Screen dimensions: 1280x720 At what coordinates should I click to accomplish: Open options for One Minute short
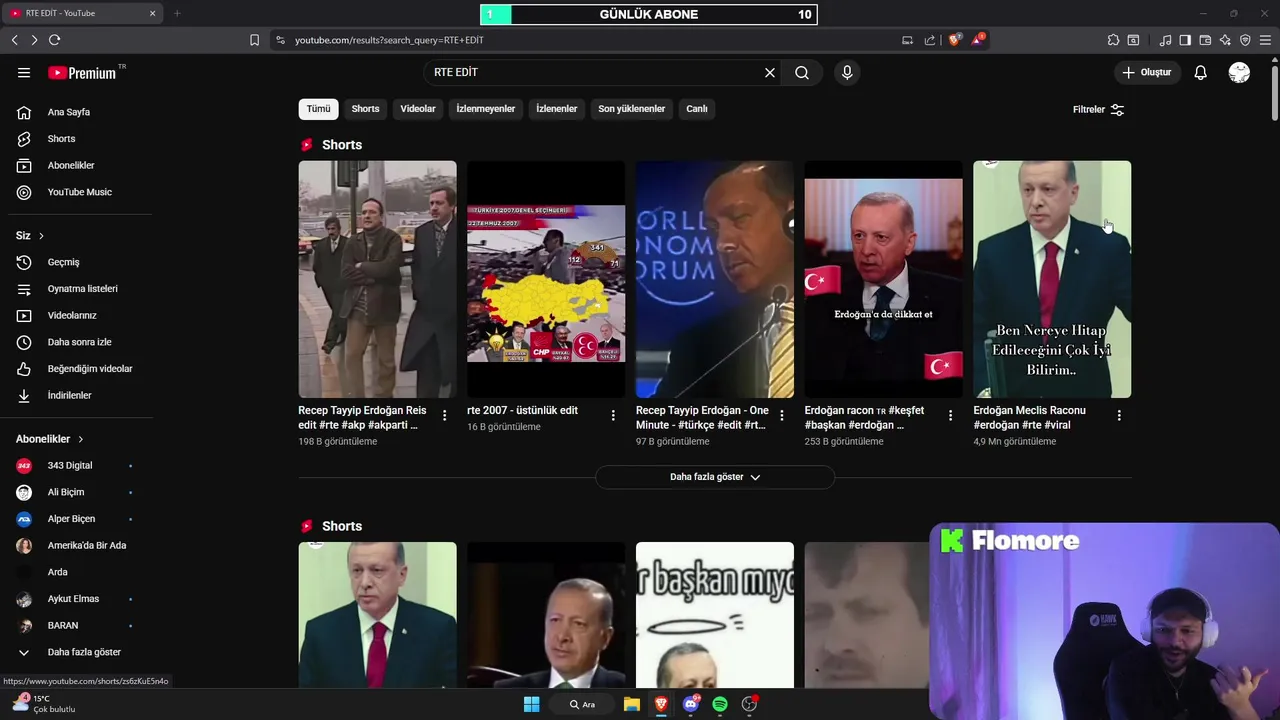[782, 415]
